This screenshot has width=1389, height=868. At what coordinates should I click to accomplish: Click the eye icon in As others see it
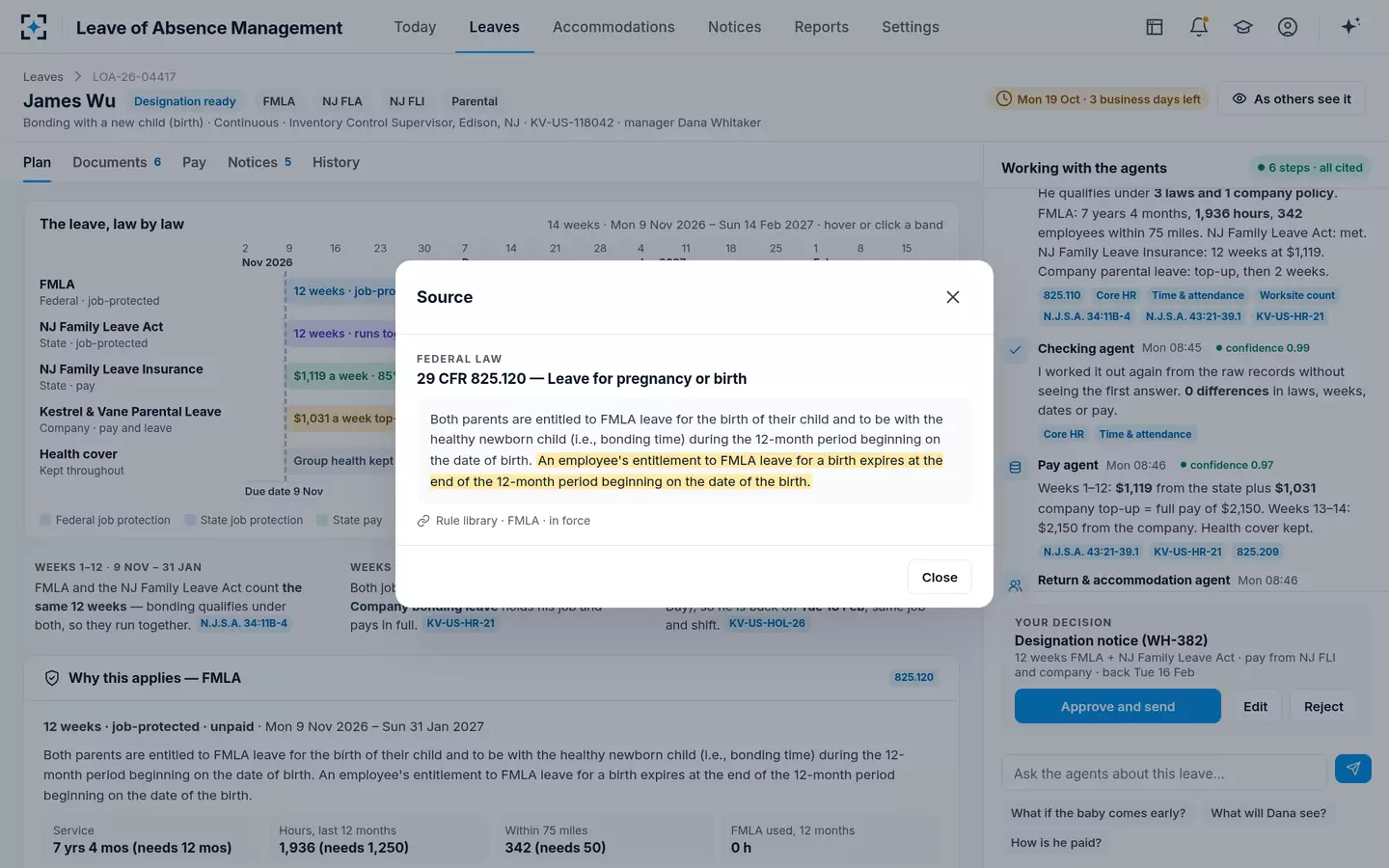click(x=1239, y=98)
